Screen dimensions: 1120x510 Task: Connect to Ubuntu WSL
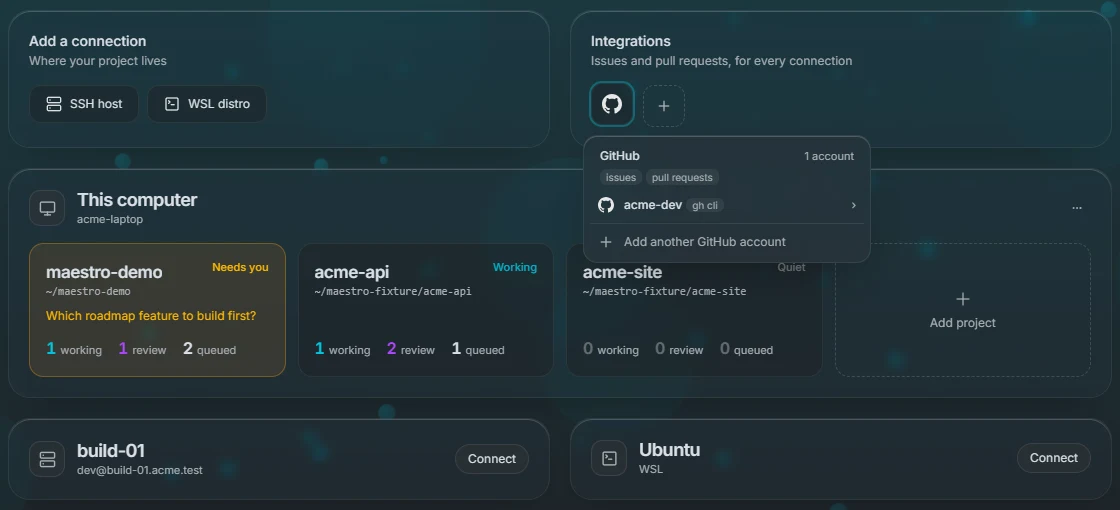click(1054, 458)
